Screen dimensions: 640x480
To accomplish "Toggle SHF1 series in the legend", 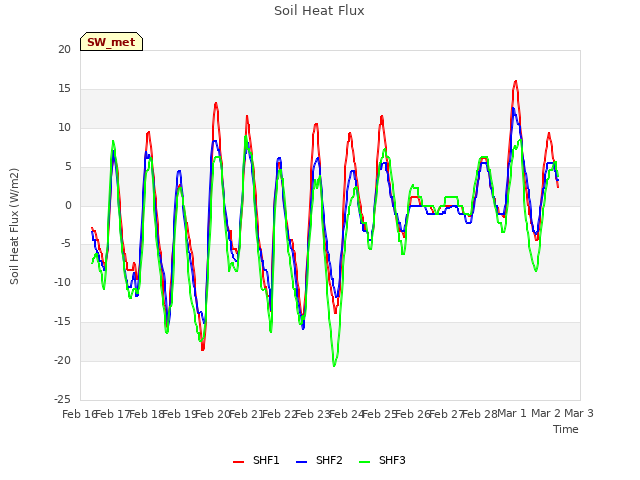I will pyautogui.click(x=256, y=460).
